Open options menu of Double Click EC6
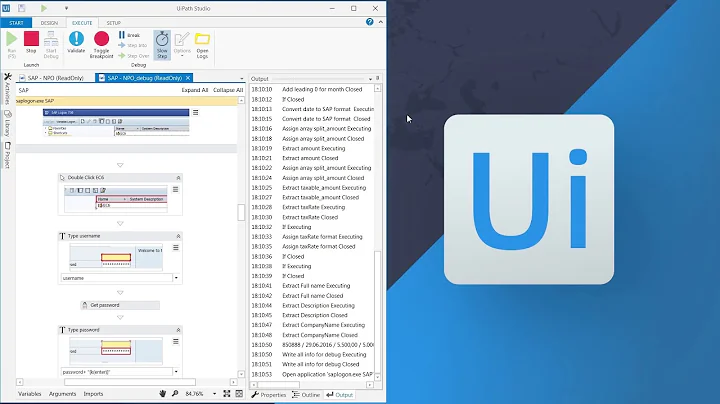Screen dimensions: 720x404 click(175, 190)
